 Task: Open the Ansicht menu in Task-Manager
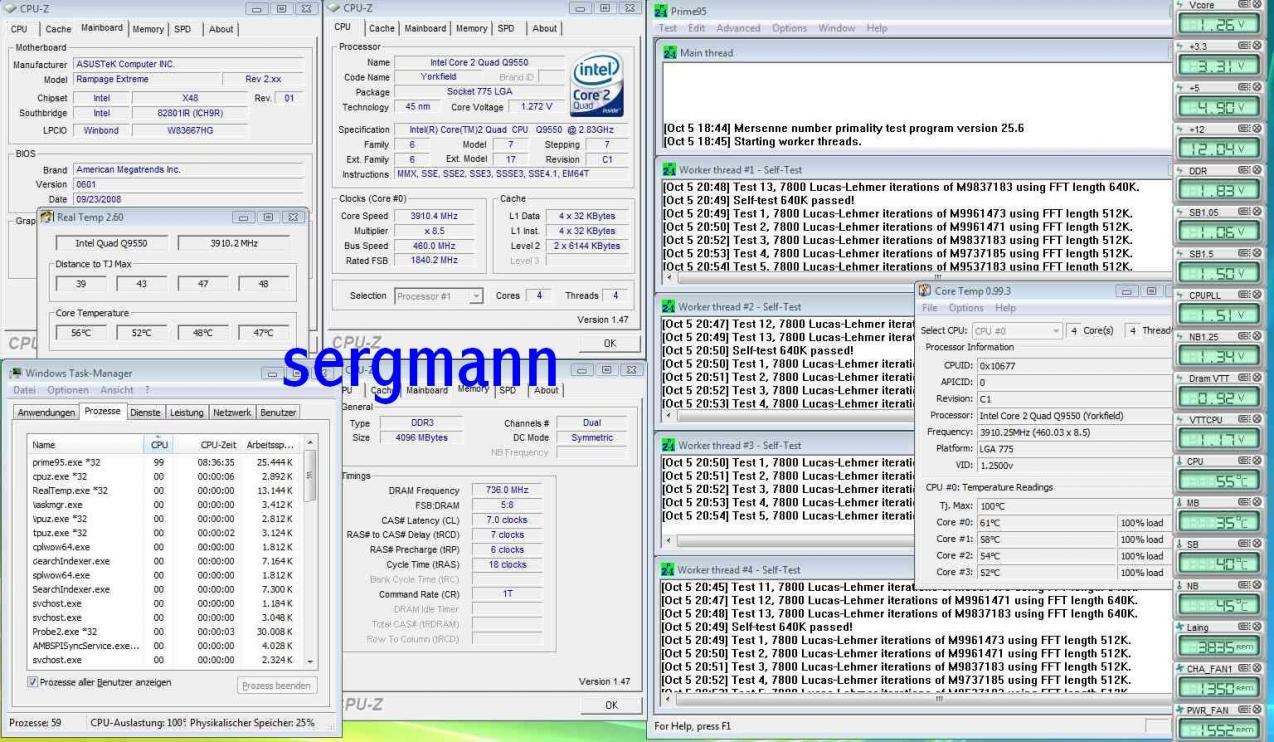click(x=117, y=390)
